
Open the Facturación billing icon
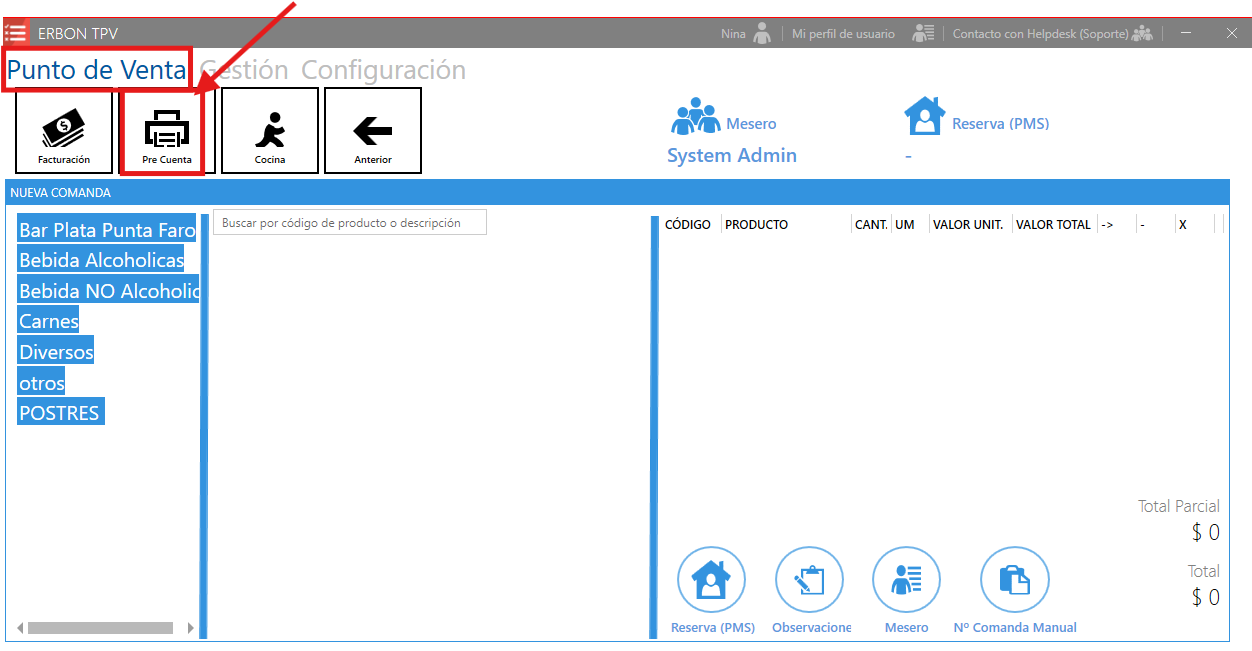[x=64, y=131]
